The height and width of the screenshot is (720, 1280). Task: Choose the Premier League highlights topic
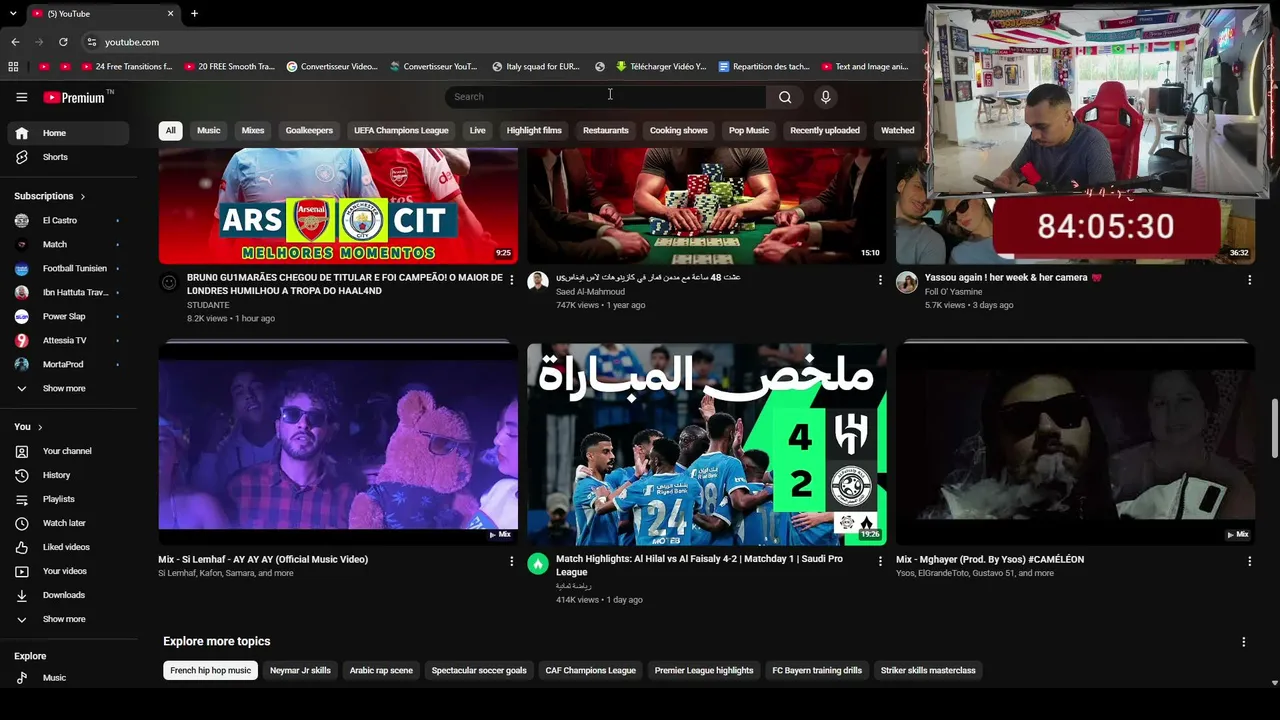coord(704,670)
